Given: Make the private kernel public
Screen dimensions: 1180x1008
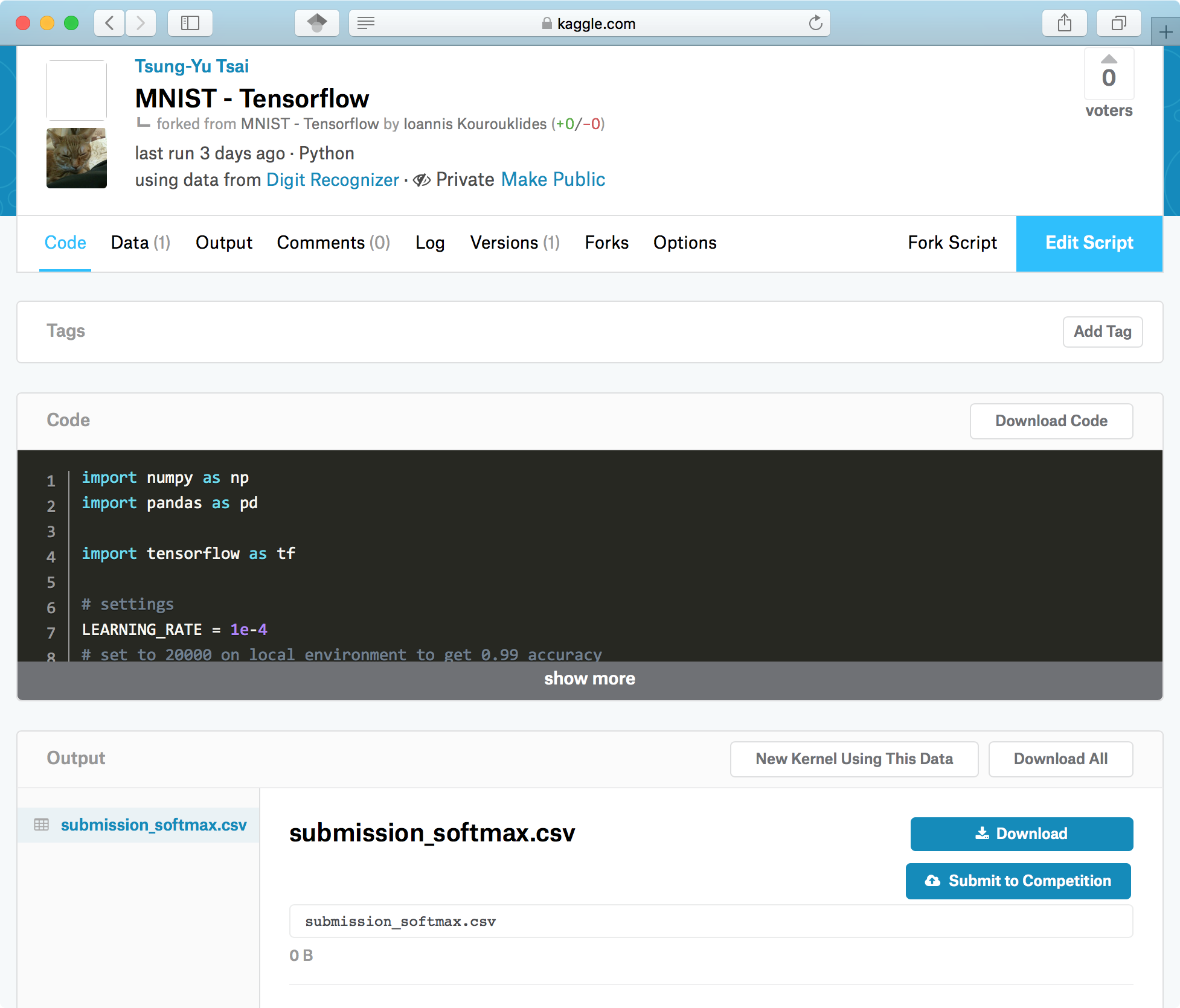Looking at the screenshot, I should 553,180.
